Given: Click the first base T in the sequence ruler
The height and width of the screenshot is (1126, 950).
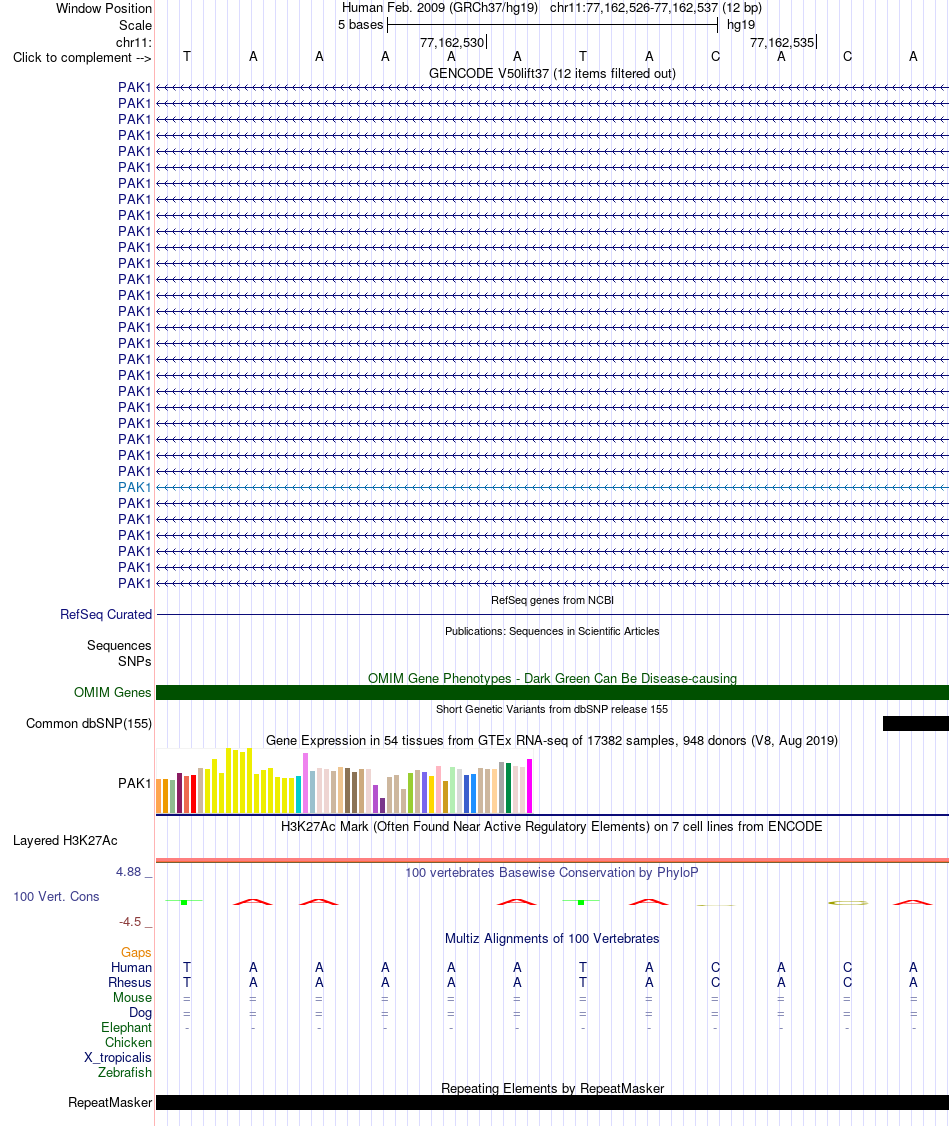Looking at the screenshot, I should coord(187,56).
